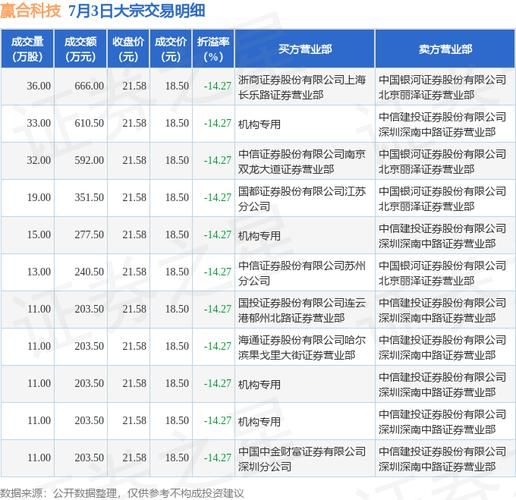Click 机构专用 in the 15.00 row
Screen dimensions: 516x500
click(x=259, y=236)
